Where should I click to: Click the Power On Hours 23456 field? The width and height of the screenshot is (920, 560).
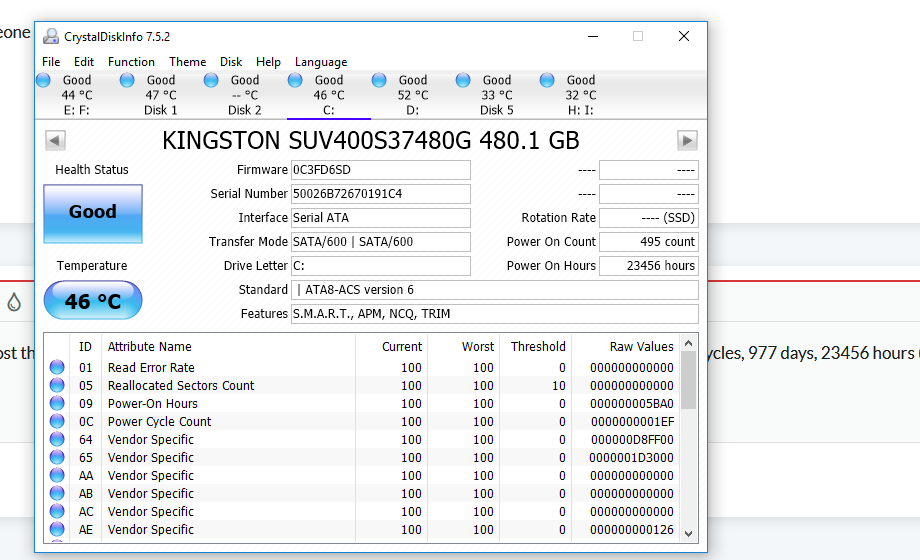click(x=649, y=266)
